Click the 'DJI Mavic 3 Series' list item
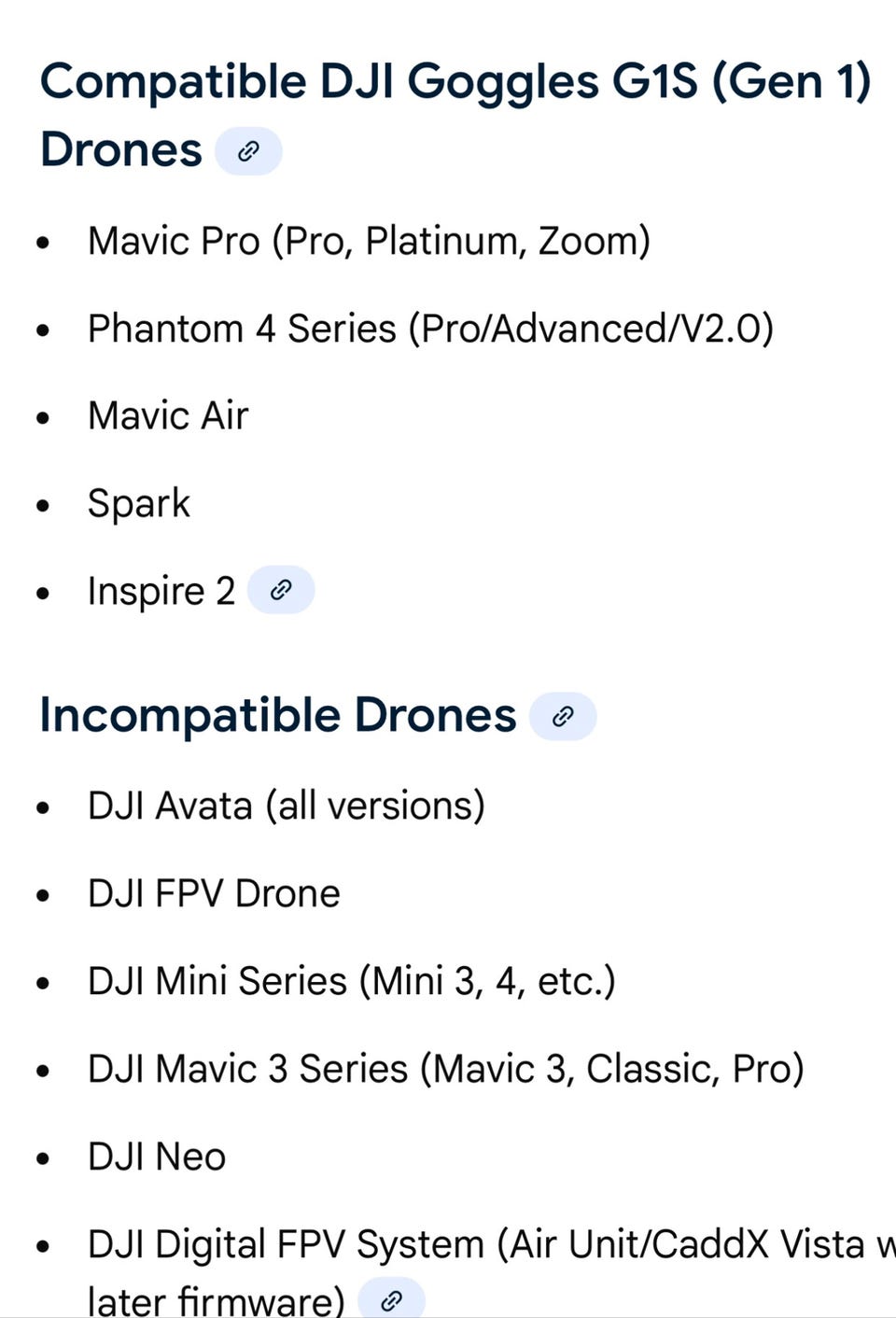 (x=445, y=1069)
